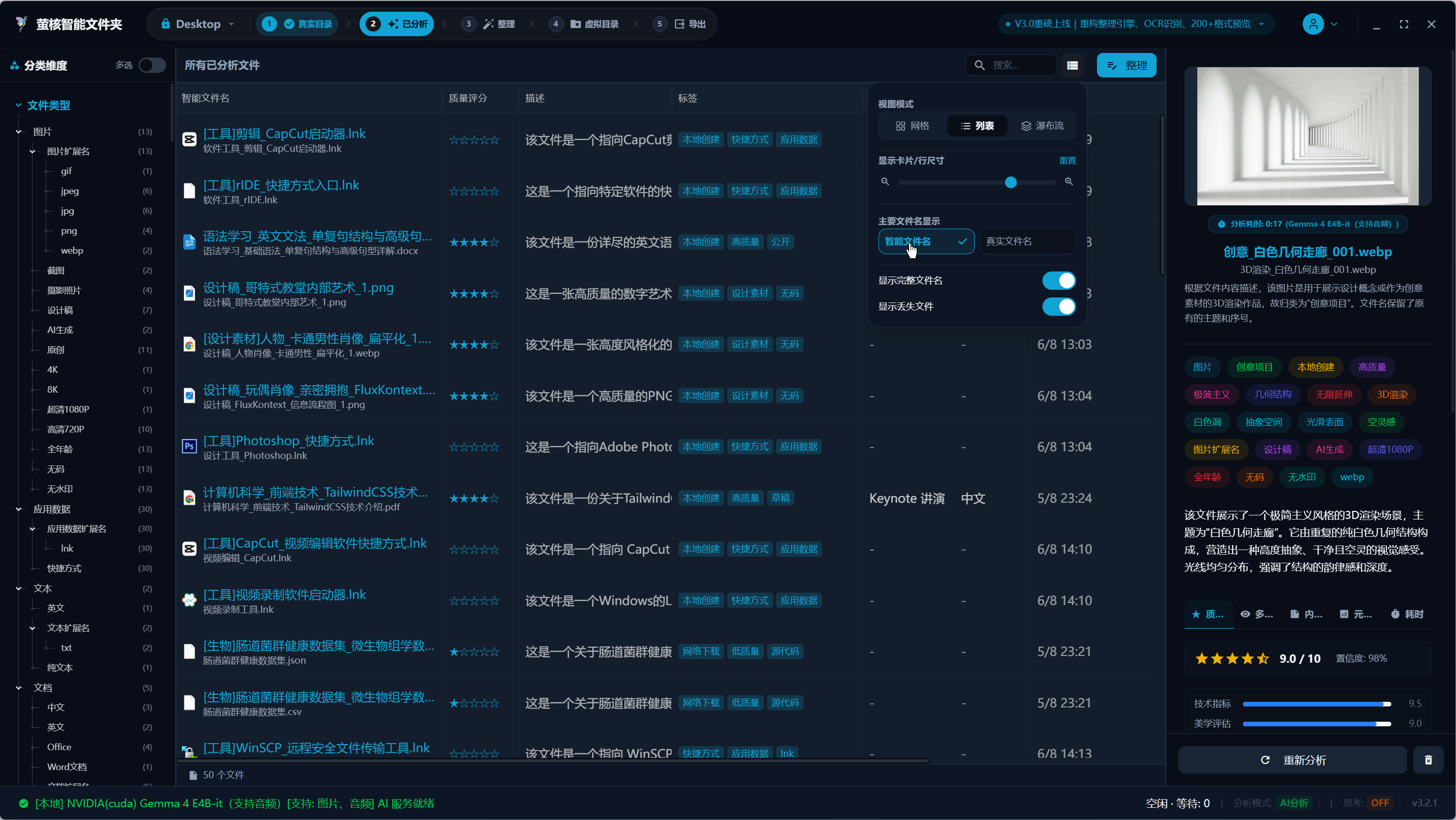The width and height of the screenshot is (1456, 820).
Task: Click the search magnifier icon in the search box
Action: [x=979, y=66]
